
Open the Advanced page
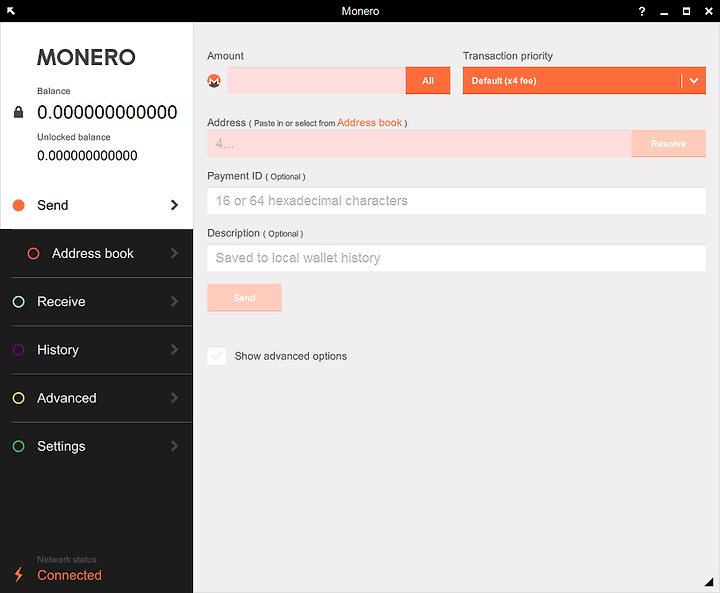click(x=96, y=398)
